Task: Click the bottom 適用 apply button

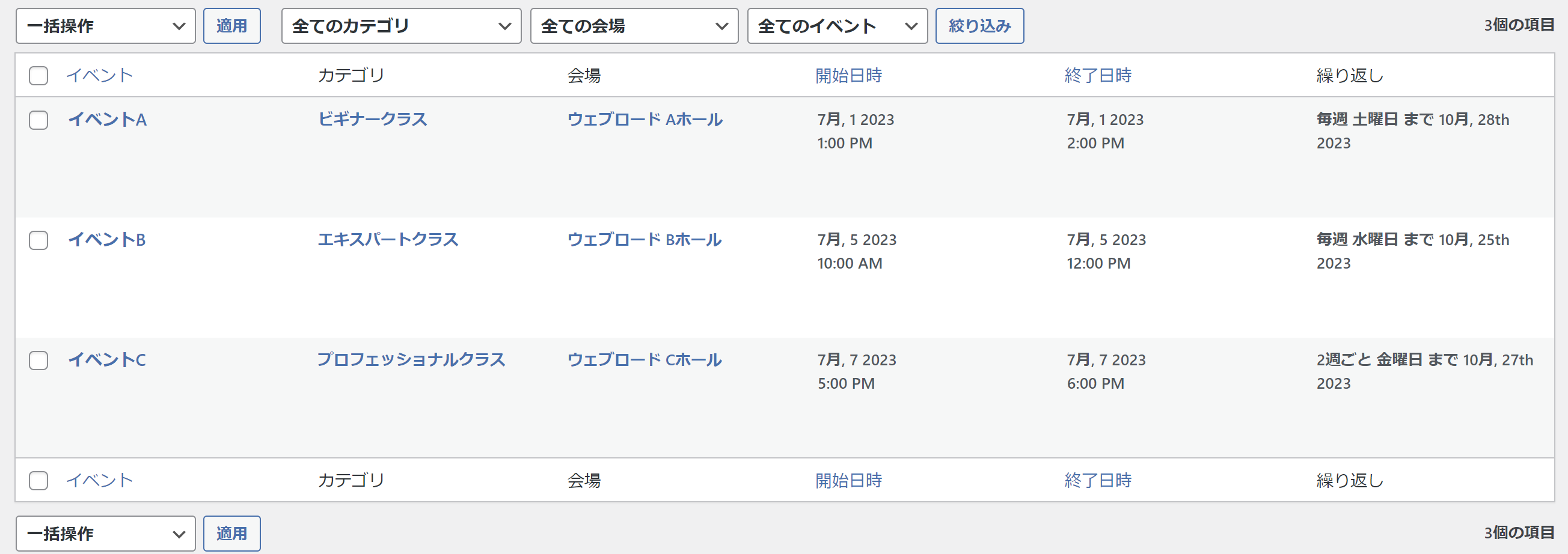Action: 231,534
